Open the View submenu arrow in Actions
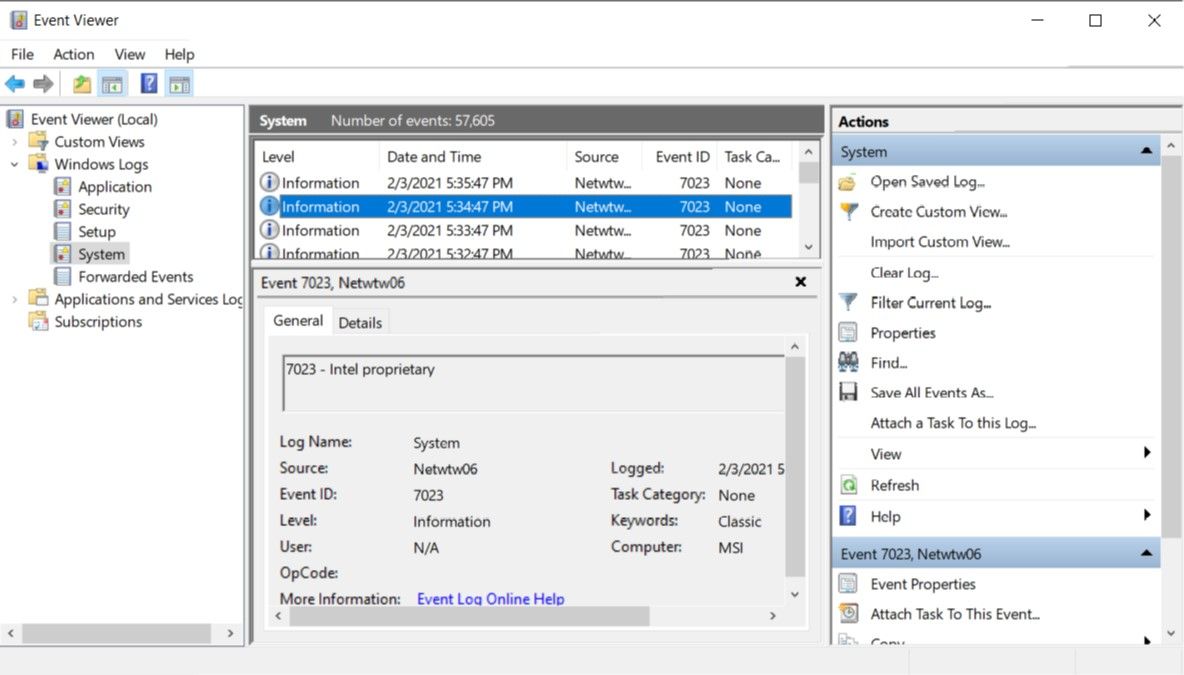Viewport: 1184px width, 675px height. 1146,454
